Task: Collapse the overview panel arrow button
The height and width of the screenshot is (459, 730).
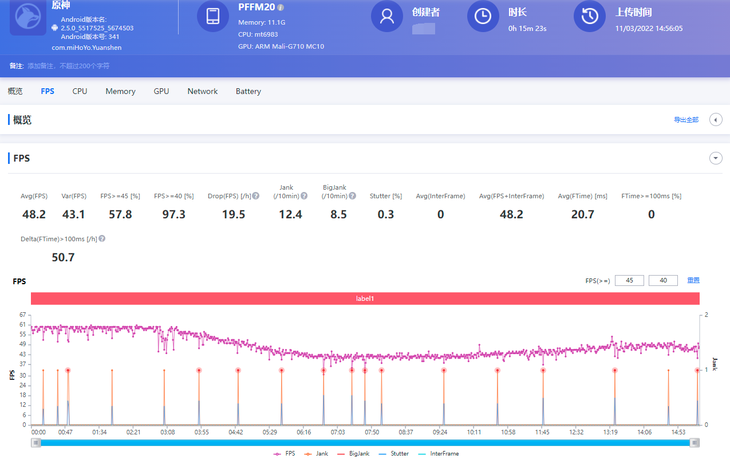Action: [715, 120]
